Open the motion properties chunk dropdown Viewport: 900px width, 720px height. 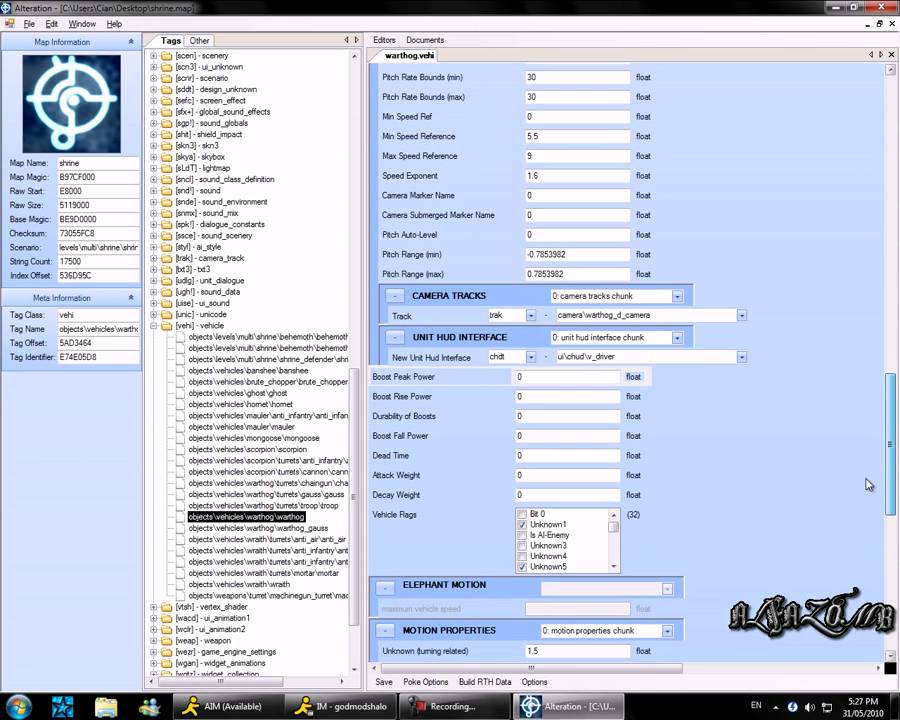(667, 631)
